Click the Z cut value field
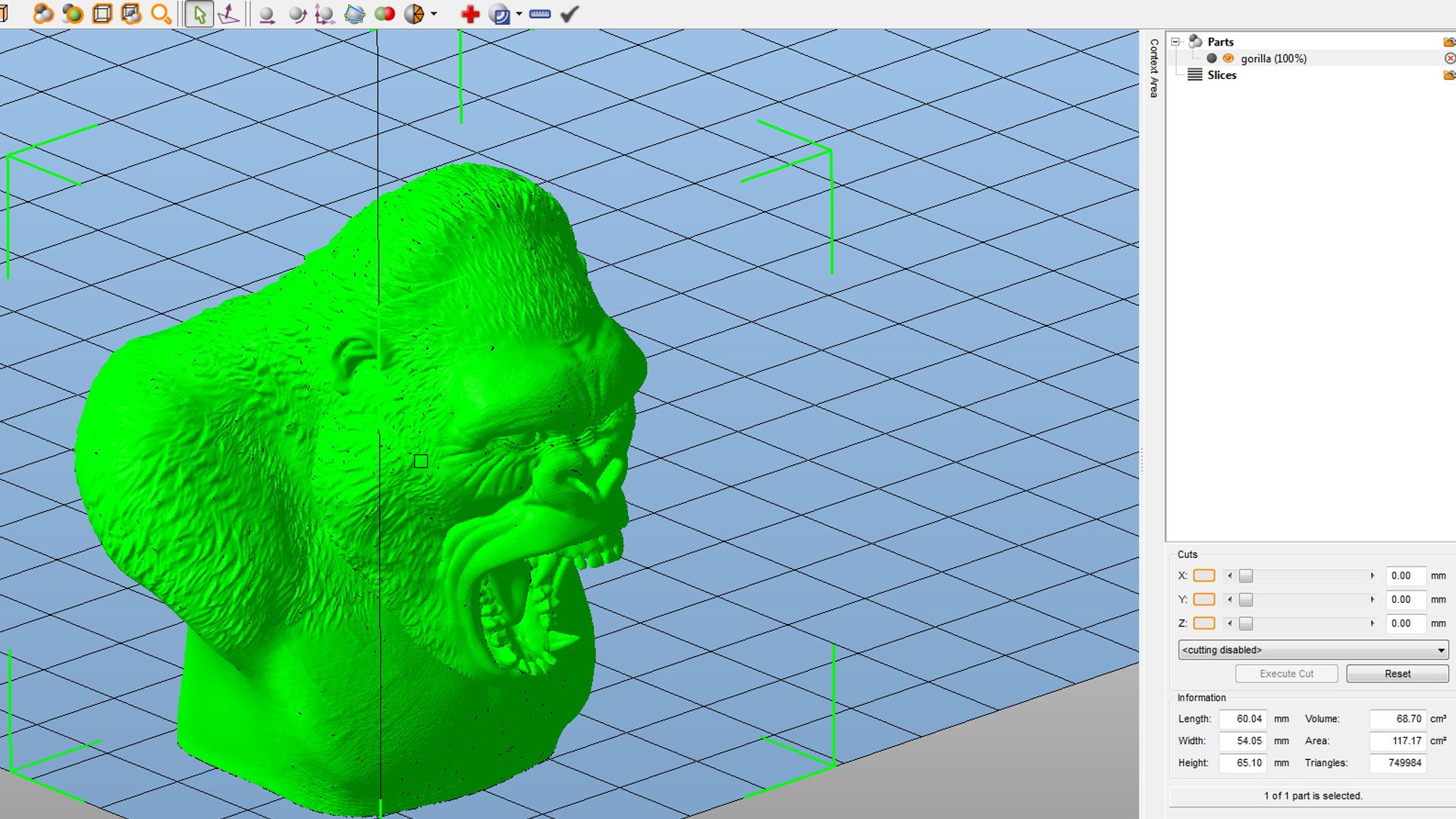 (x=1405, y=623)
